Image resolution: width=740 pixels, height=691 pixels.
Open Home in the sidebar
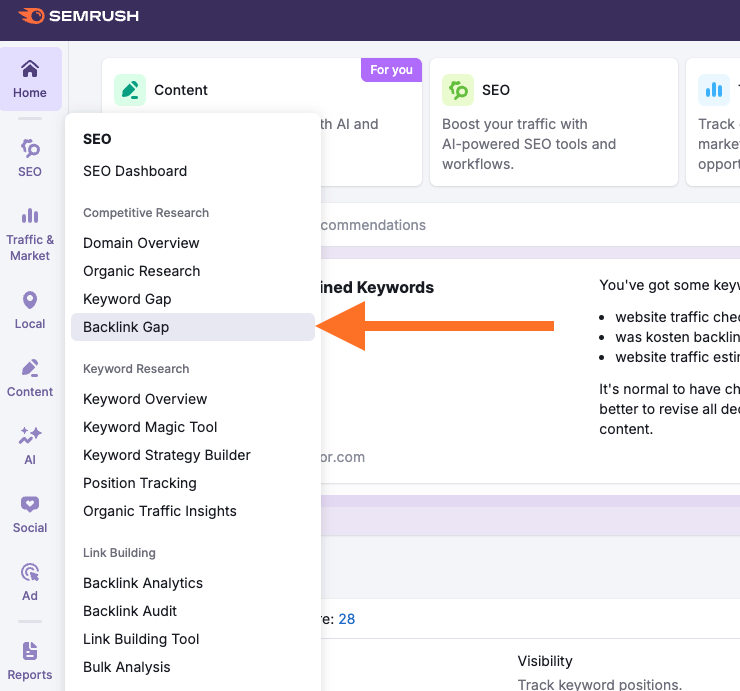[x=30, y=79]
